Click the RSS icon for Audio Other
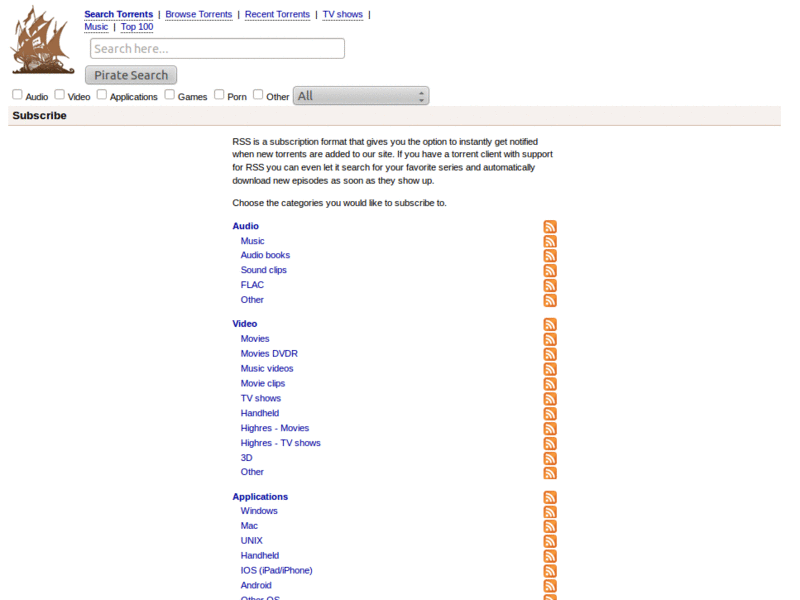This screenshot has width=800, height=600. 550,301
